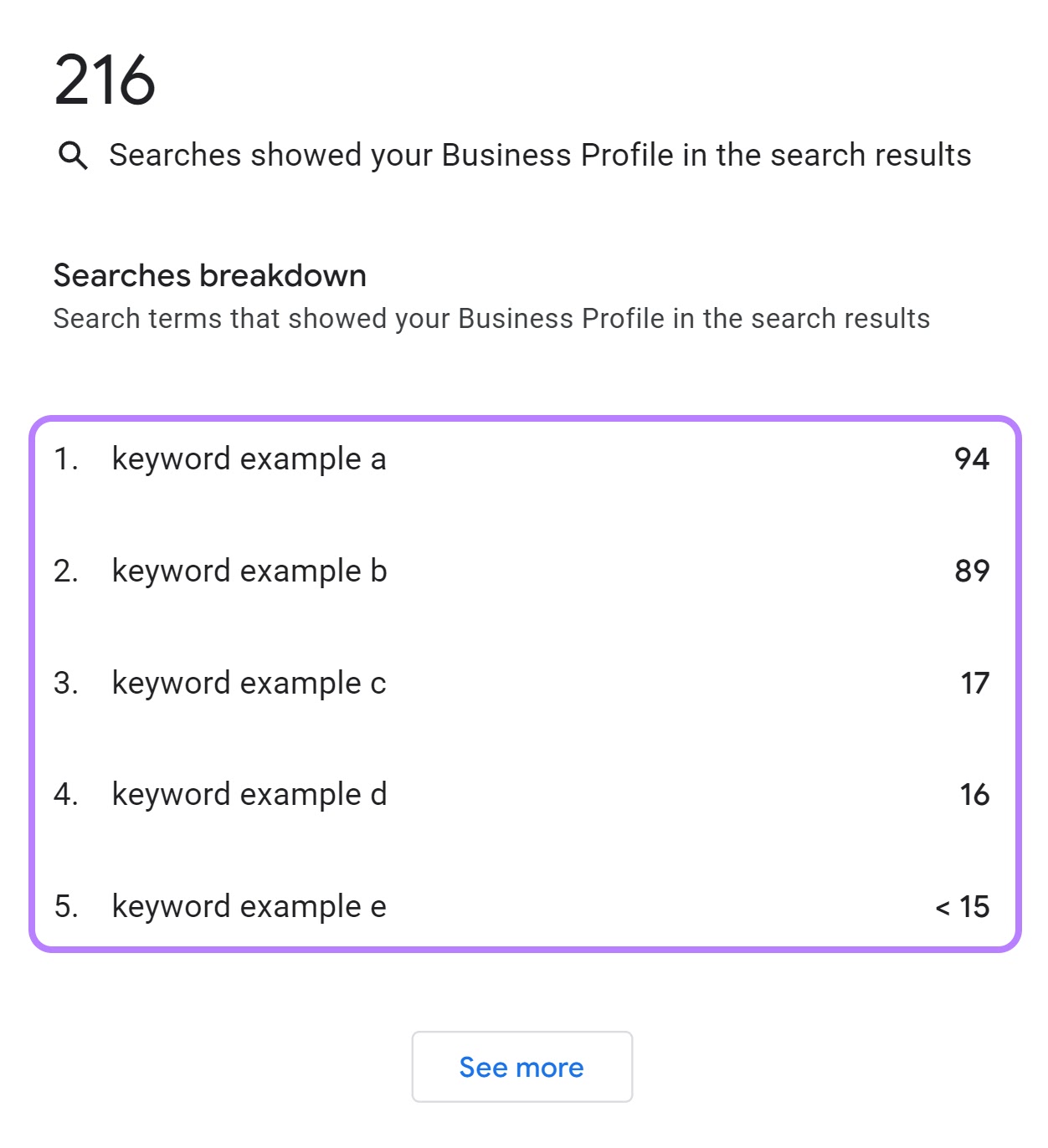The height and width of the screenshot is (1148, 1048).
Task: Select the search icon next to Business Profile text
Action: click(x=73, y=155)
